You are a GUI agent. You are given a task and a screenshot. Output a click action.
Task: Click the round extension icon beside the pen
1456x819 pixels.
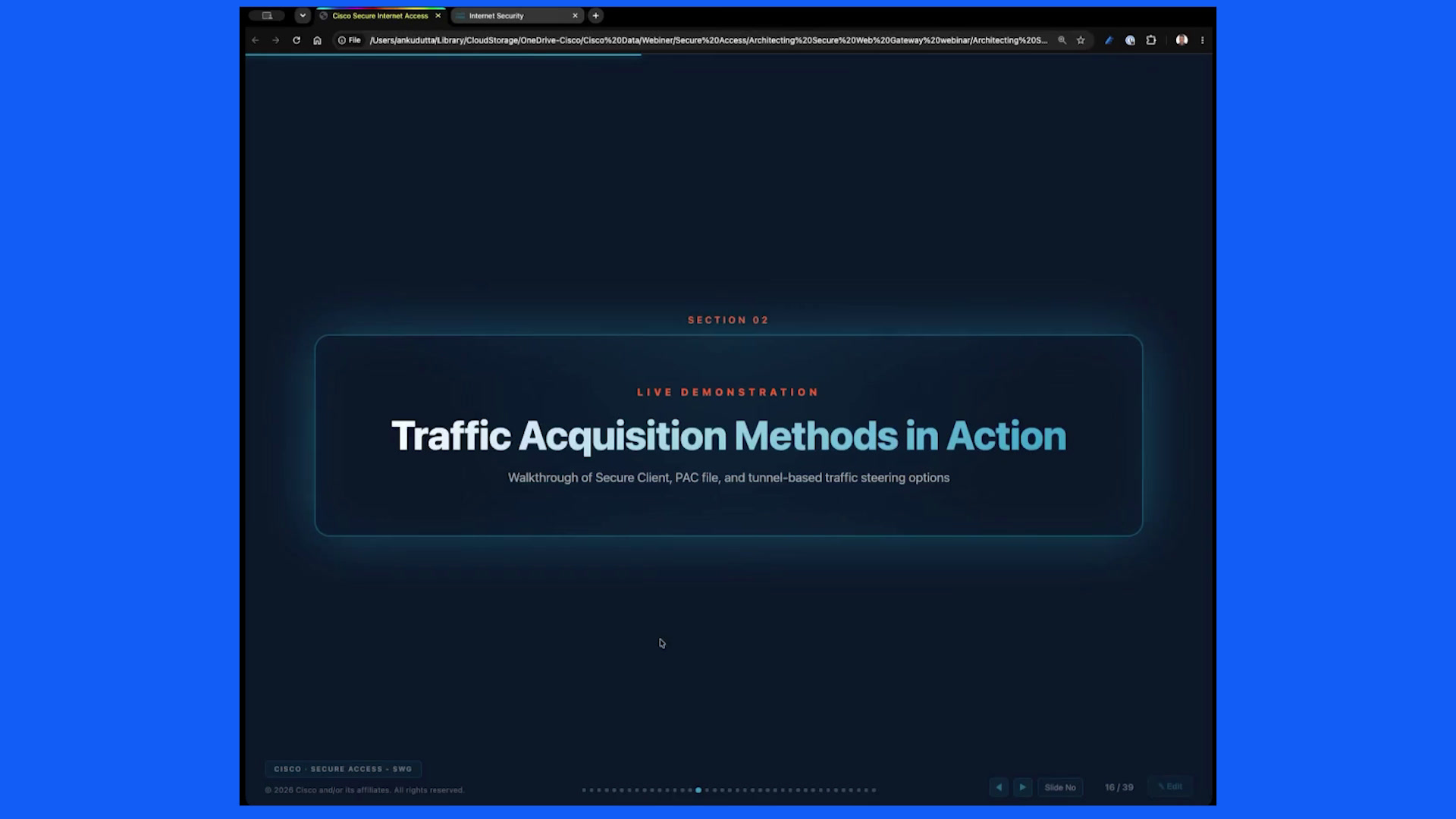tap(1130, 40)
